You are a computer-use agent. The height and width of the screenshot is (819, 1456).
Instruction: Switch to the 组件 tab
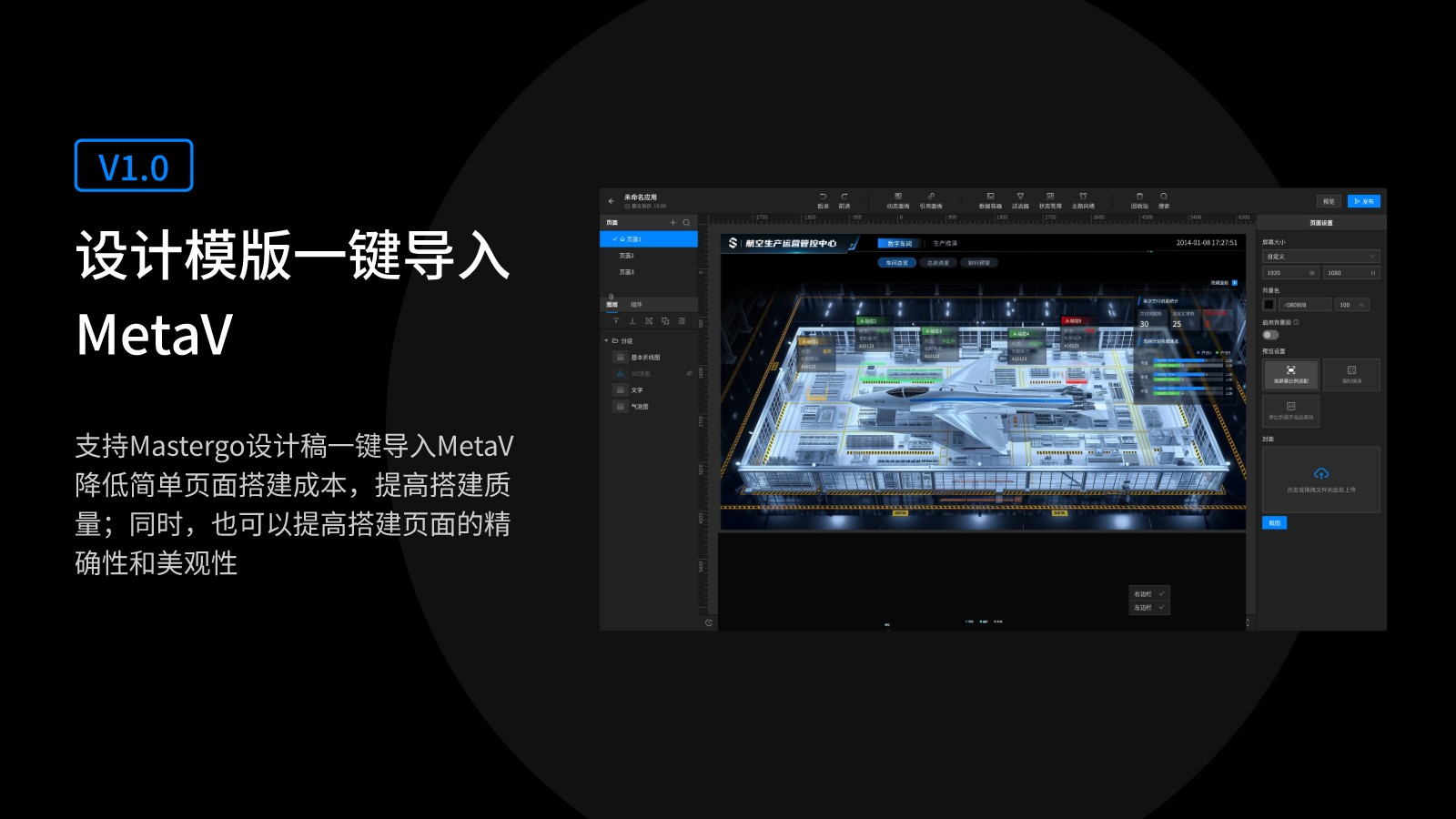click(637, 304)
